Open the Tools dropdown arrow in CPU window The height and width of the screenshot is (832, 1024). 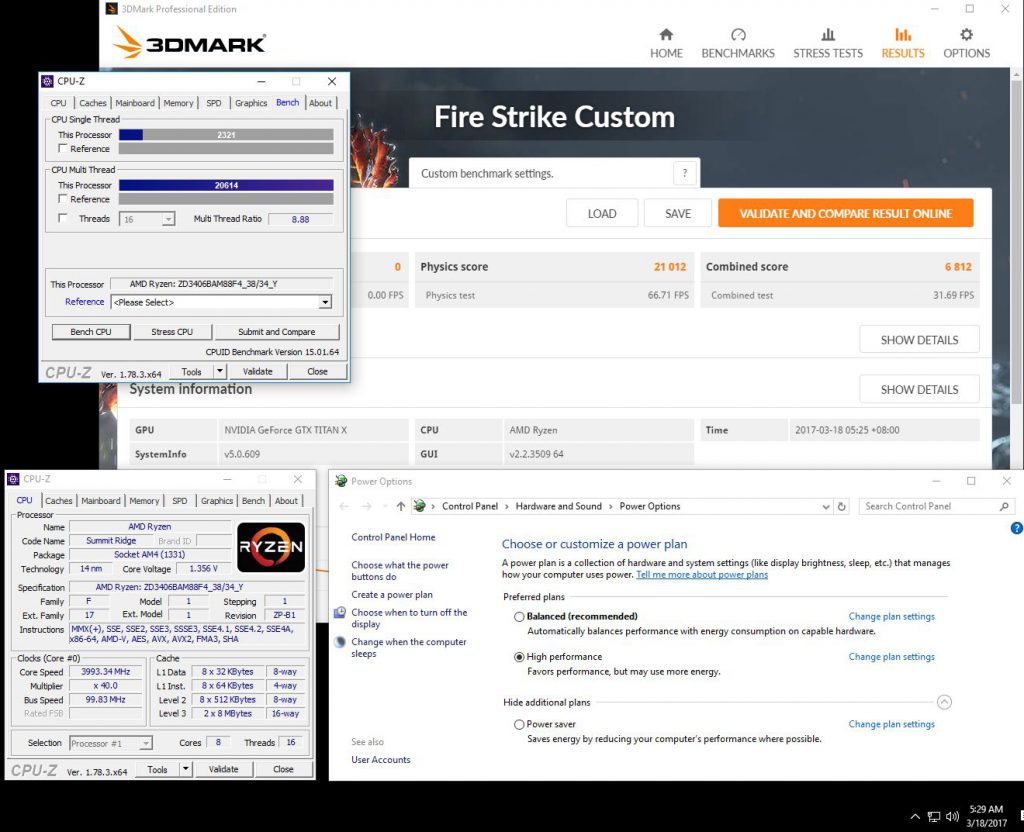[186, 769]
